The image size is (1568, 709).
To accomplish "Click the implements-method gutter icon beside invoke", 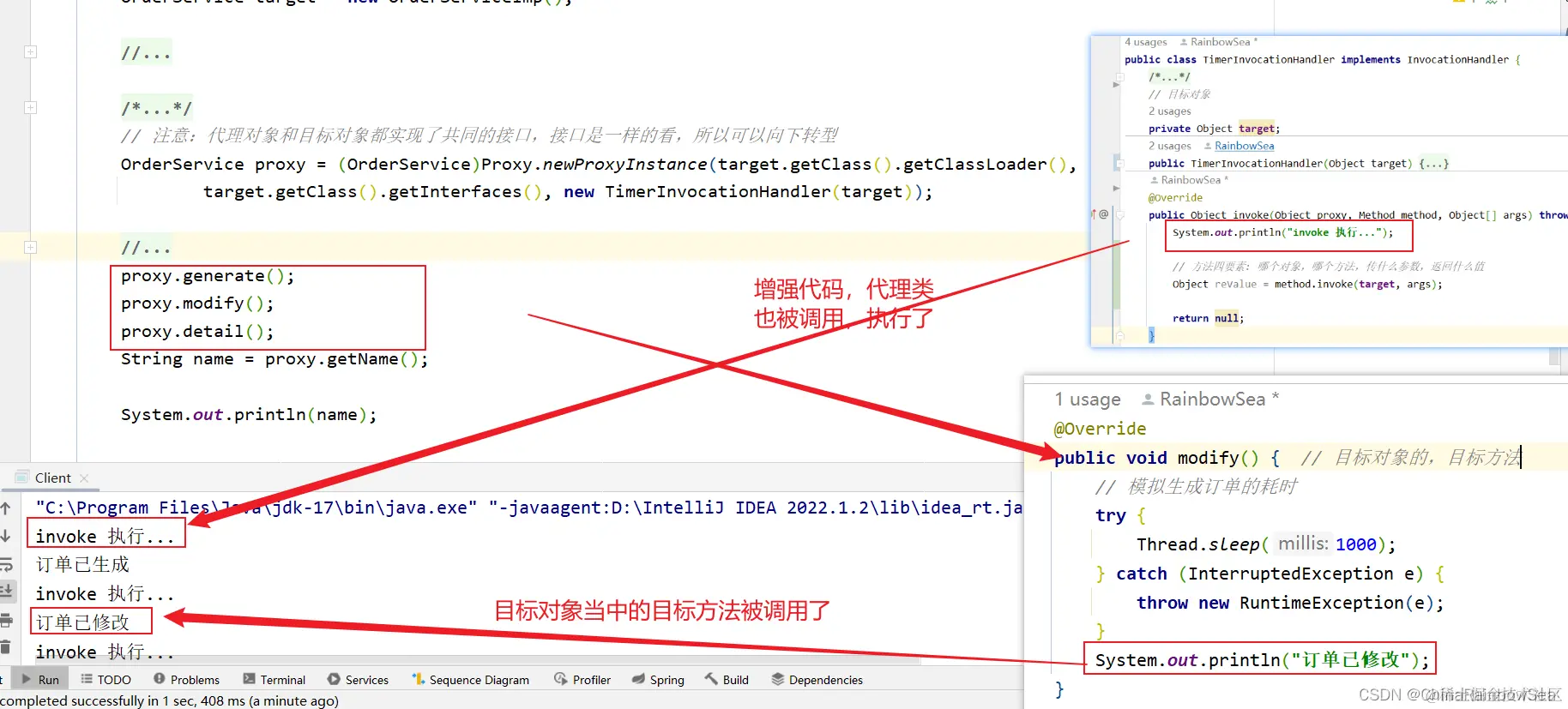I will coord(1094,213).
